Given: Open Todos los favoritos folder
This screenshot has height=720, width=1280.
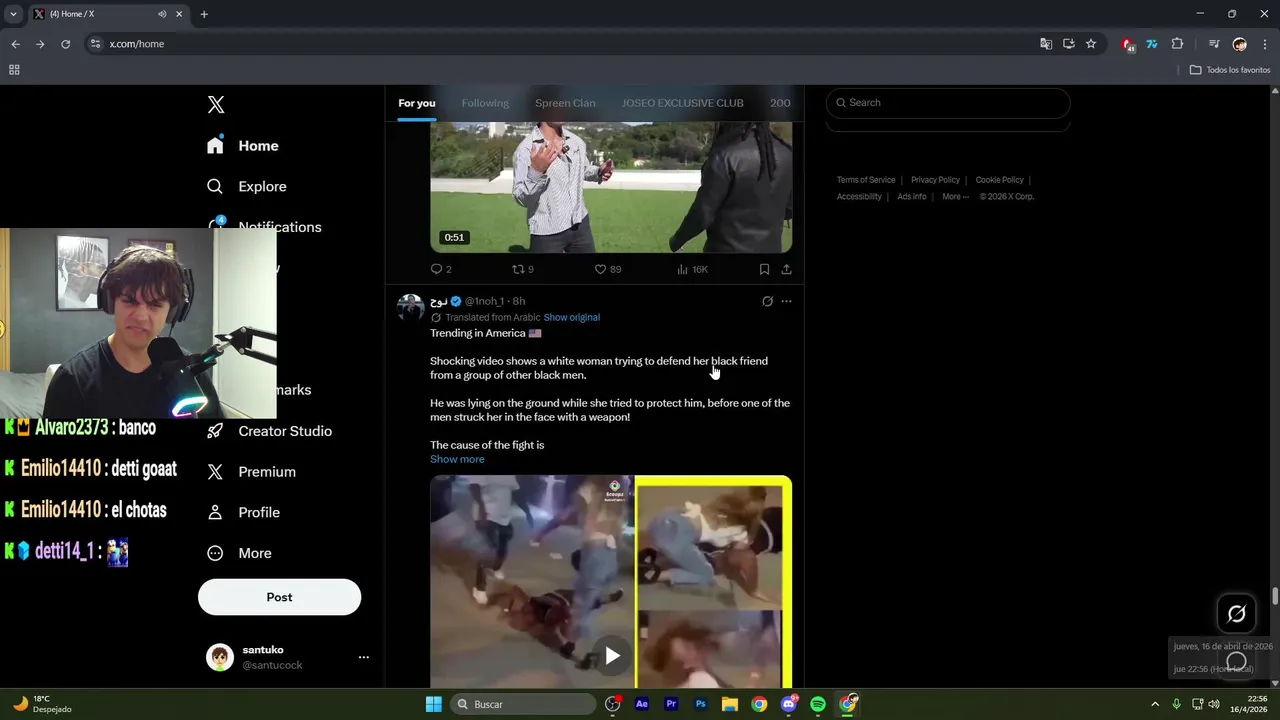Looking at the screenshot, I should [1230, 70].
